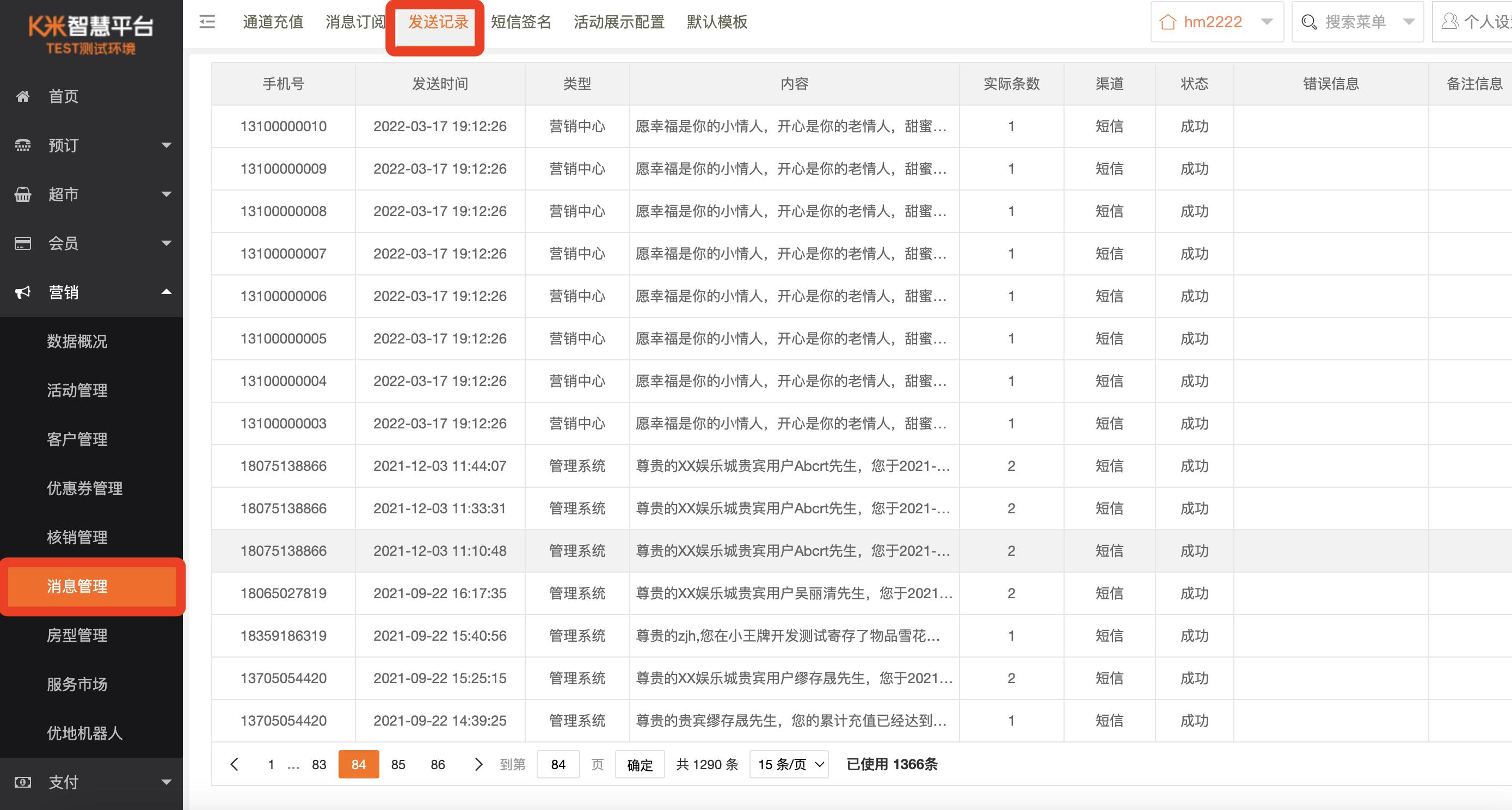Go to page 85
The width and height of the screenshot is (1512, 810).
398,764
